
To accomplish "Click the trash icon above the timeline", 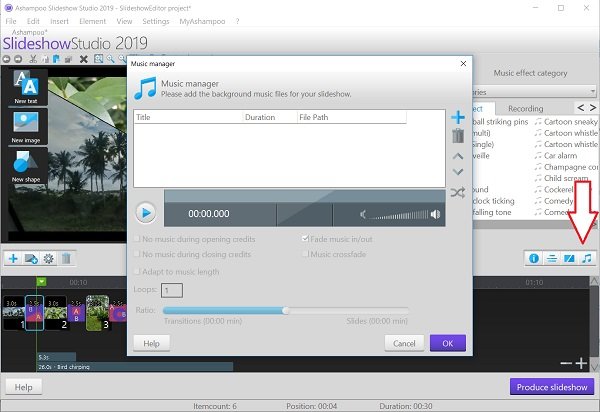I will (x=66, y=259).
